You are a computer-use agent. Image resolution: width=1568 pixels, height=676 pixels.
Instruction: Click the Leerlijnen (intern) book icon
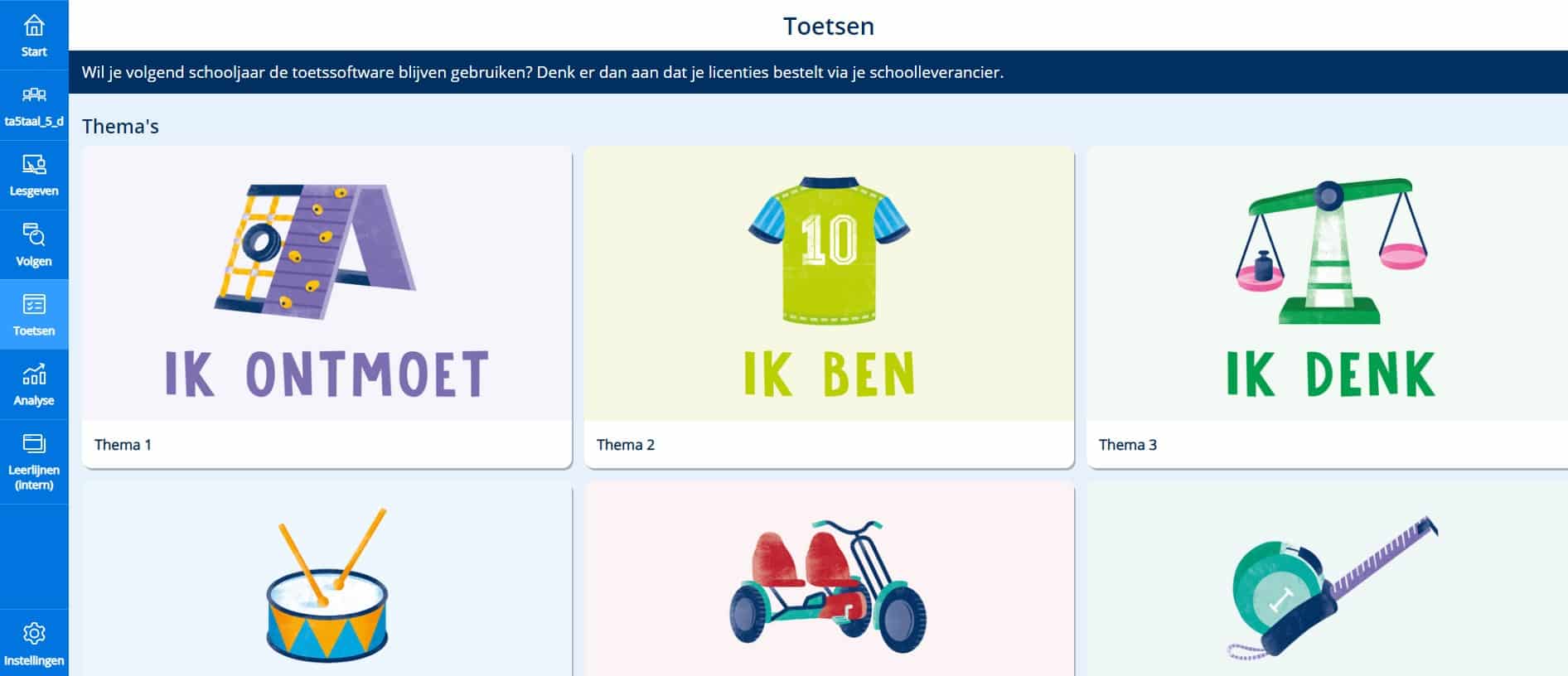coord(32,444)
